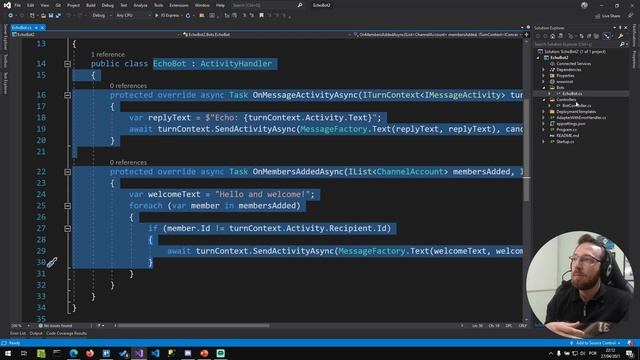Open the Project menu
This screenshot has width=640, height=360.
click(x=73, y=5)
